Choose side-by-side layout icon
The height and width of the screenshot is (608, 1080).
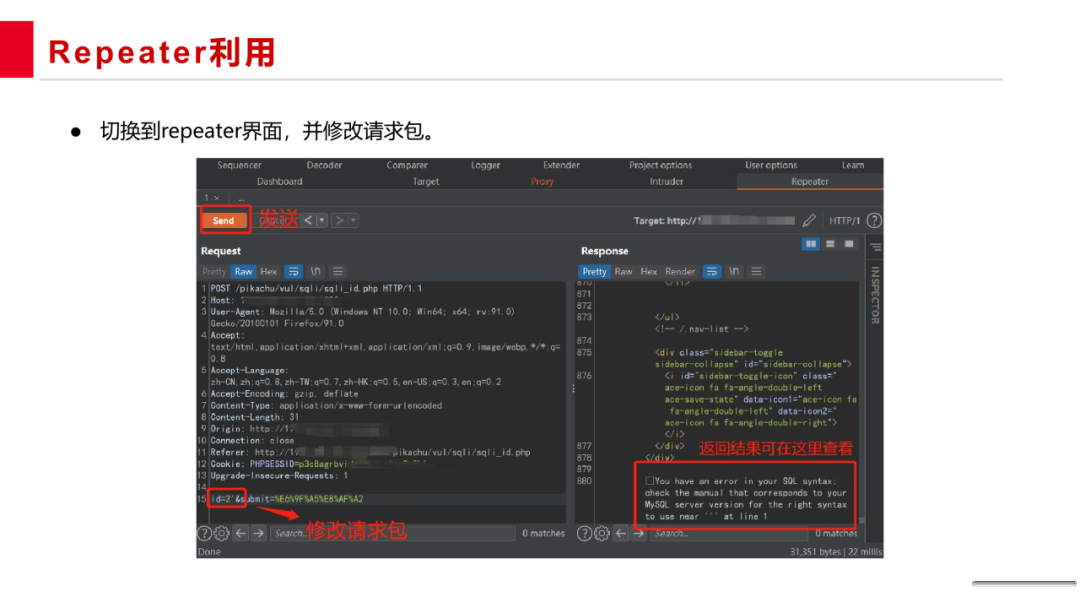point(811,244)
